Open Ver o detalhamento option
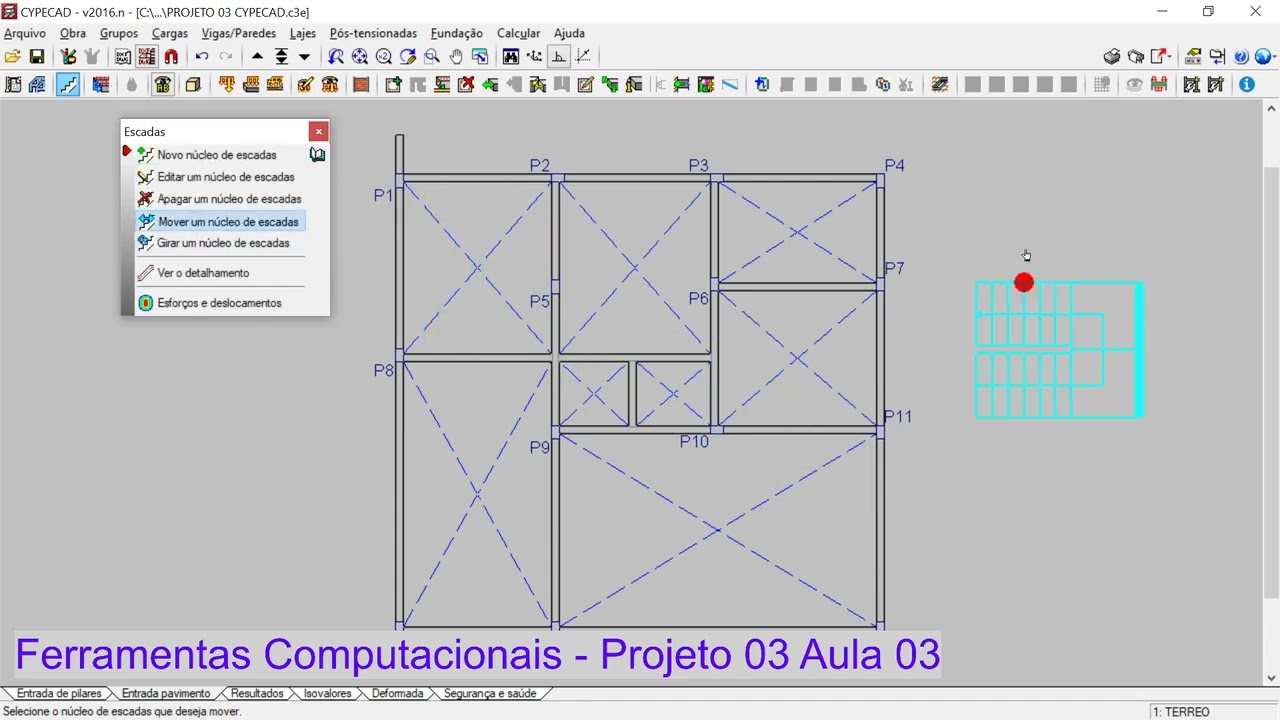This screenshot has width=1280, height=720. point(203,273)
